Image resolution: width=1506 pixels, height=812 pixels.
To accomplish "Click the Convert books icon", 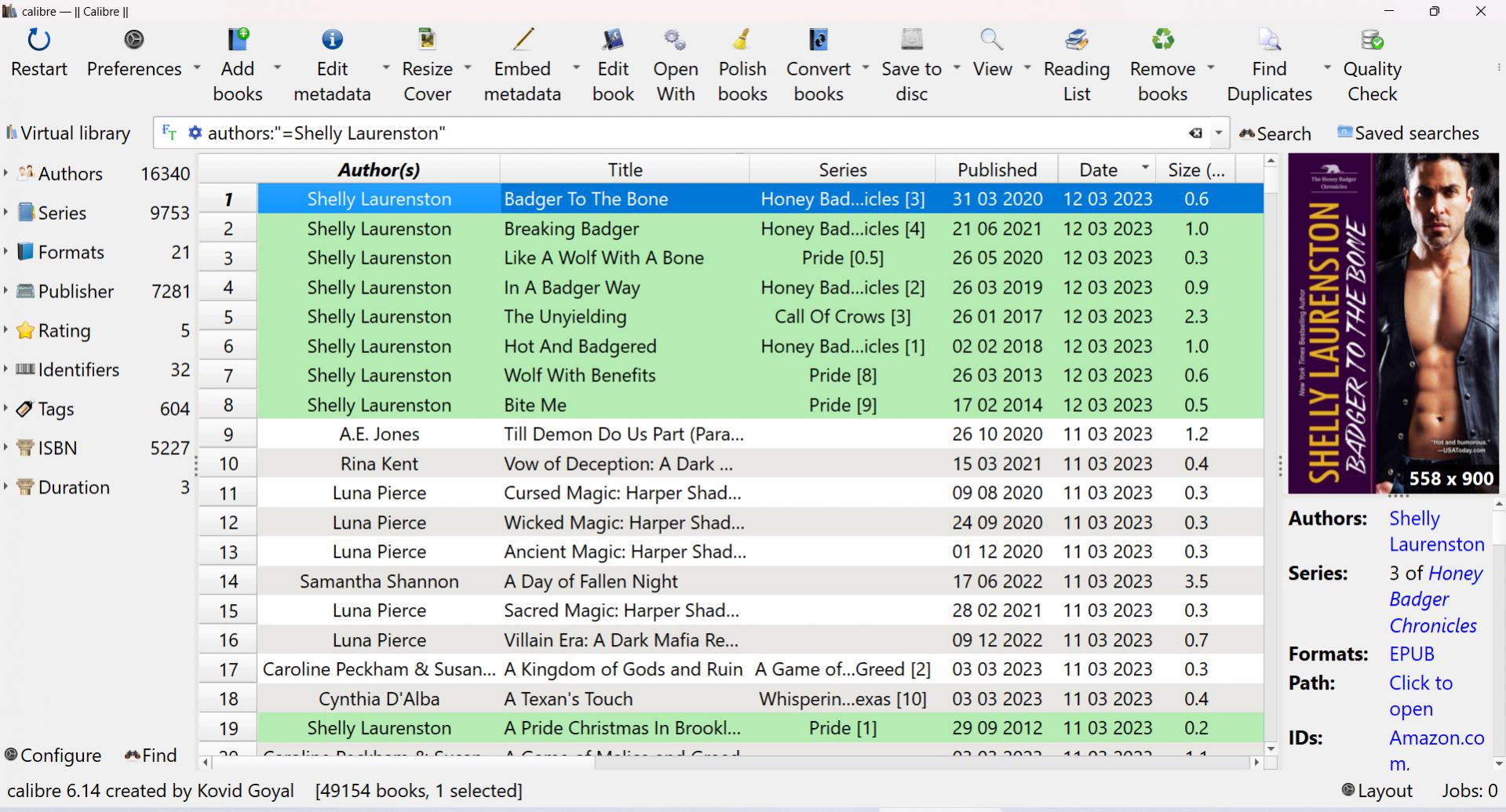I will tap(818, 53).
